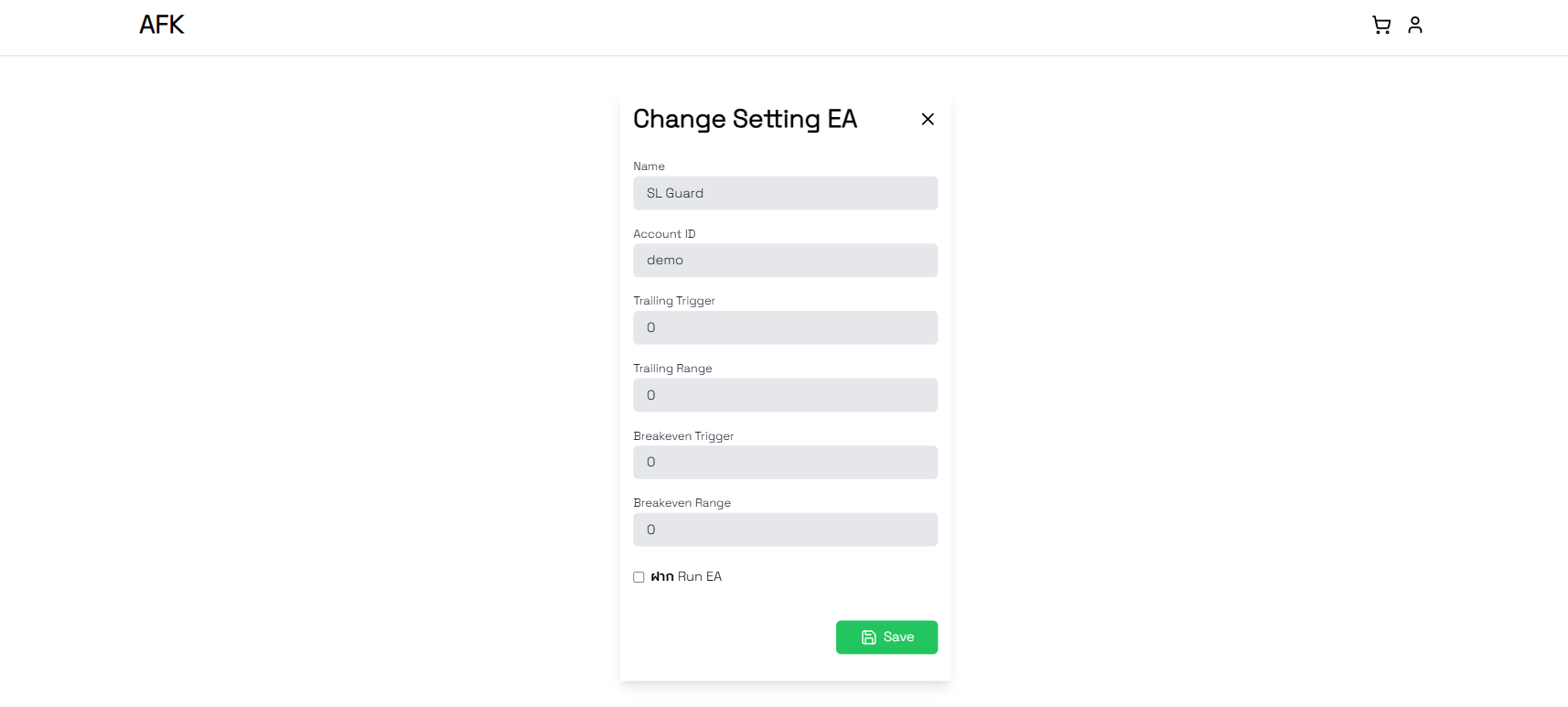Click the Account ID label text
Screen dimensions: 1568x707
664,234
